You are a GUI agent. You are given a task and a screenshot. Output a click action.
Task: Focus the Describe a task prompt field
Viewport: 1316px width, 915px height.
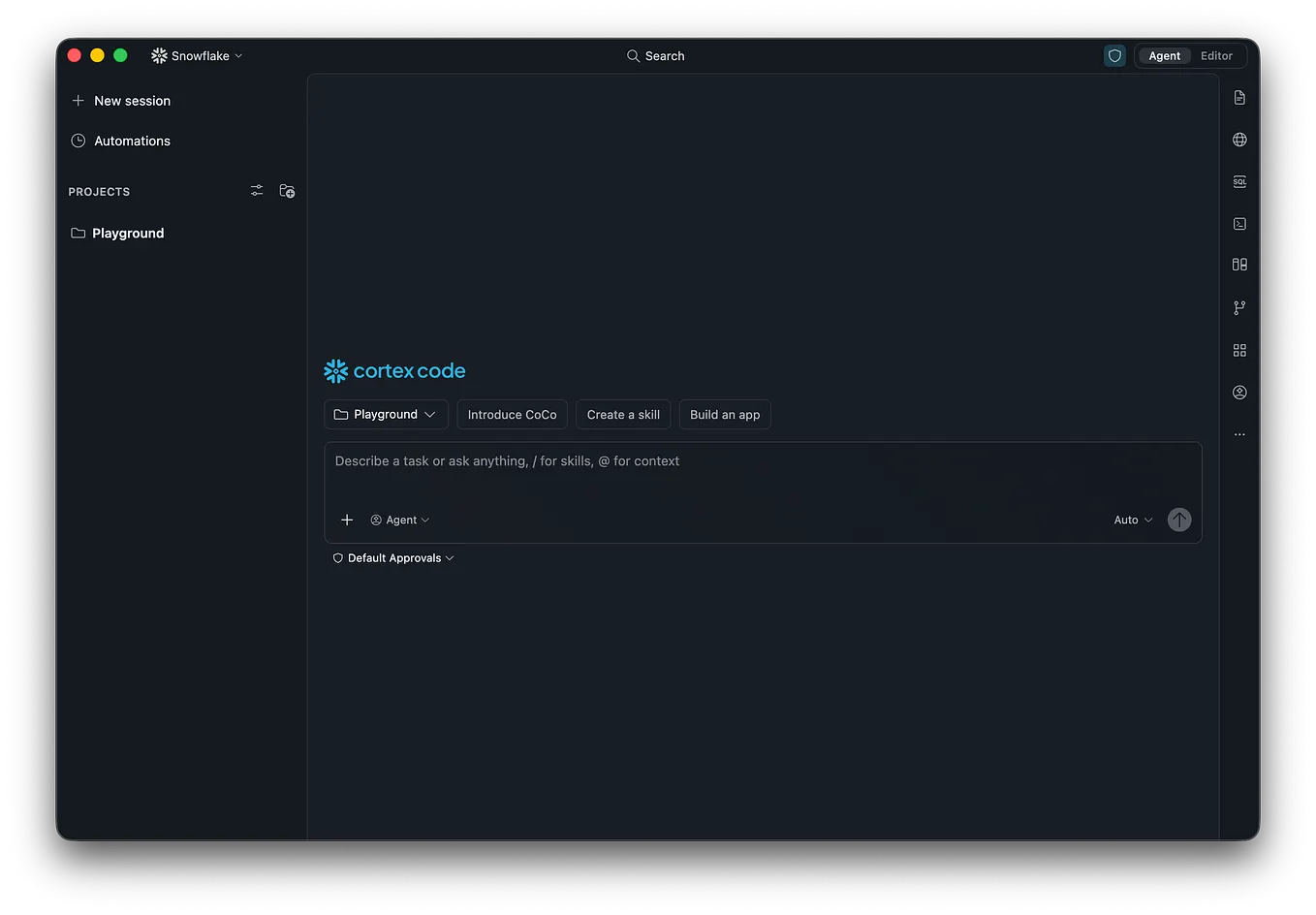[763, 461]
